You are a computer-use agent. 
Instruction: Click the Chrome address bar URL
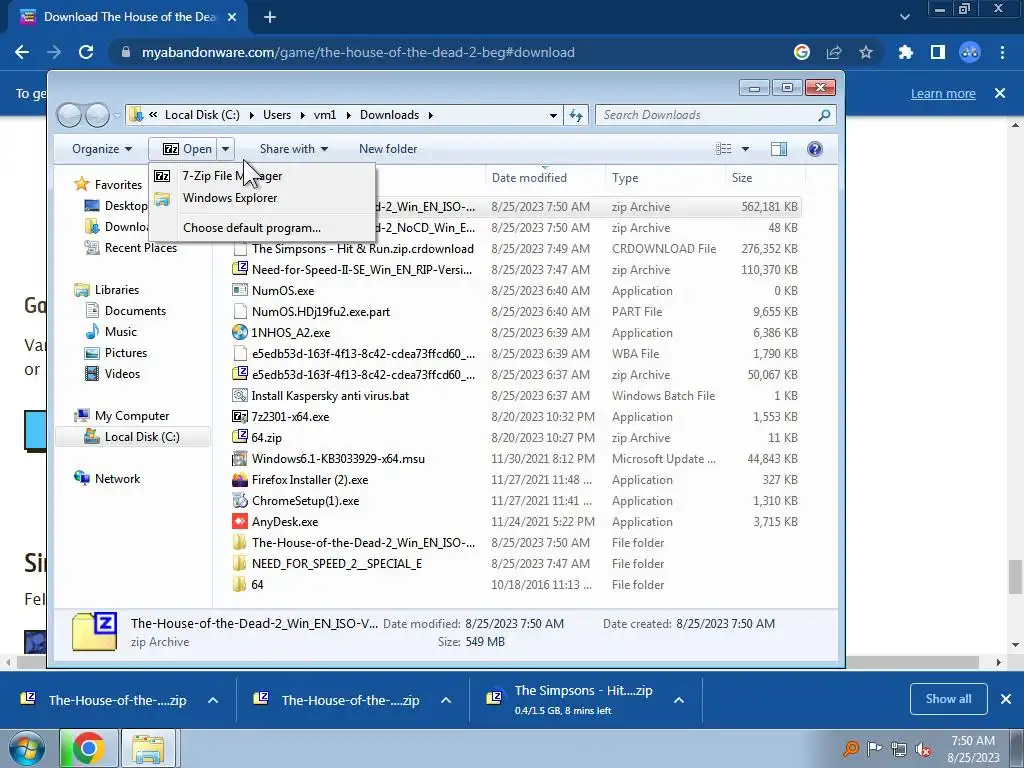pos(358,52)
